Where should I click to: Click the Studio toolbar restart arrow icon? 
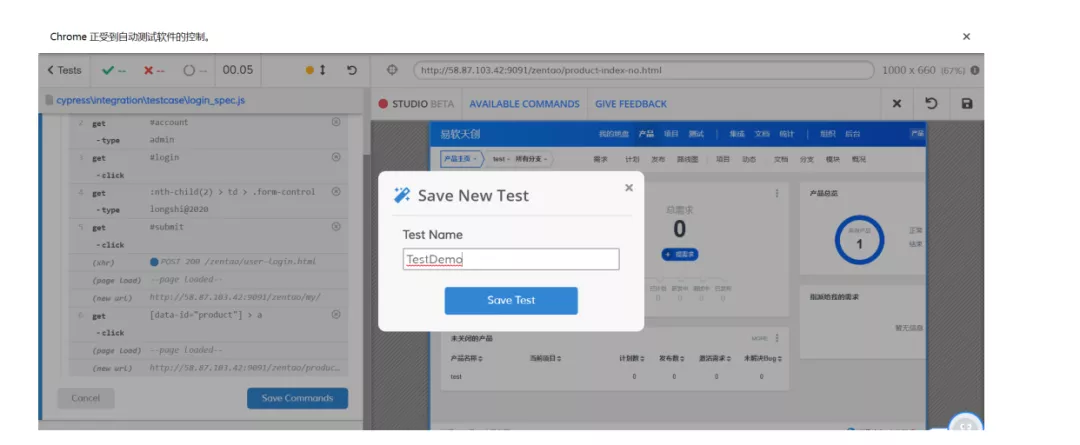click(x=931, y=104)
